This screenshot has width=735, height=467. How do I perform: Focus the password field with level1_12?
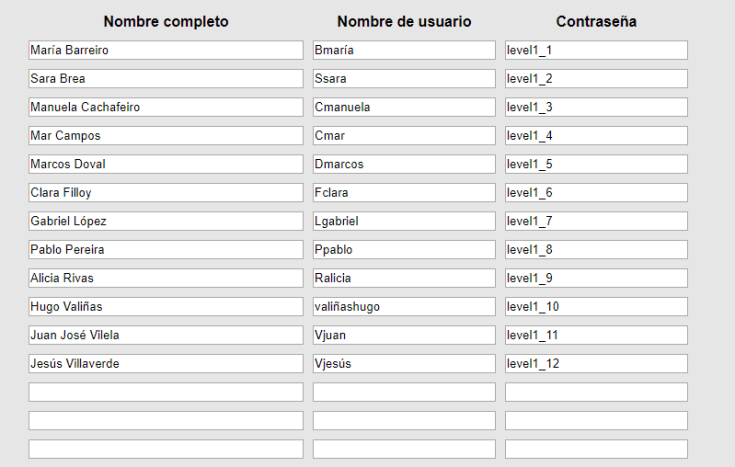[596, 364]
